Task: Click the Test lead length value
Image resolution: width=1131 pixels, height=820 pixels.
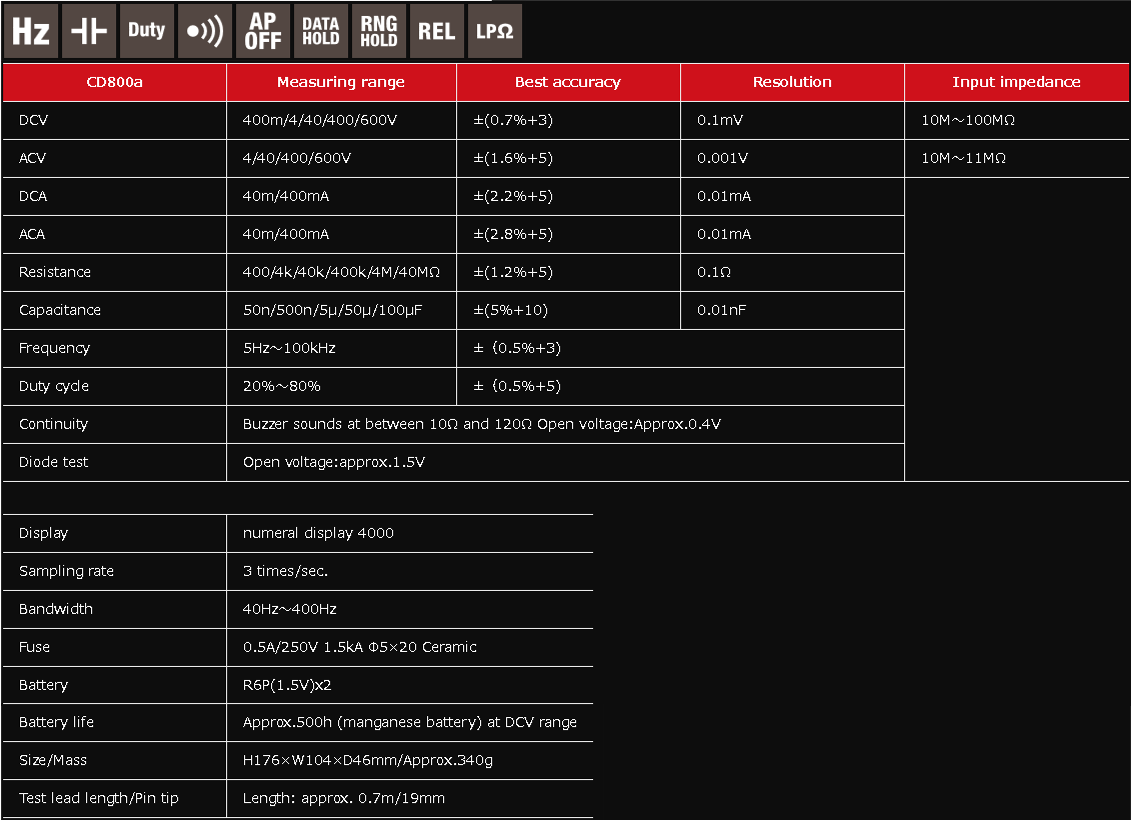Action: pyautogui.click(x=343, y=798)
